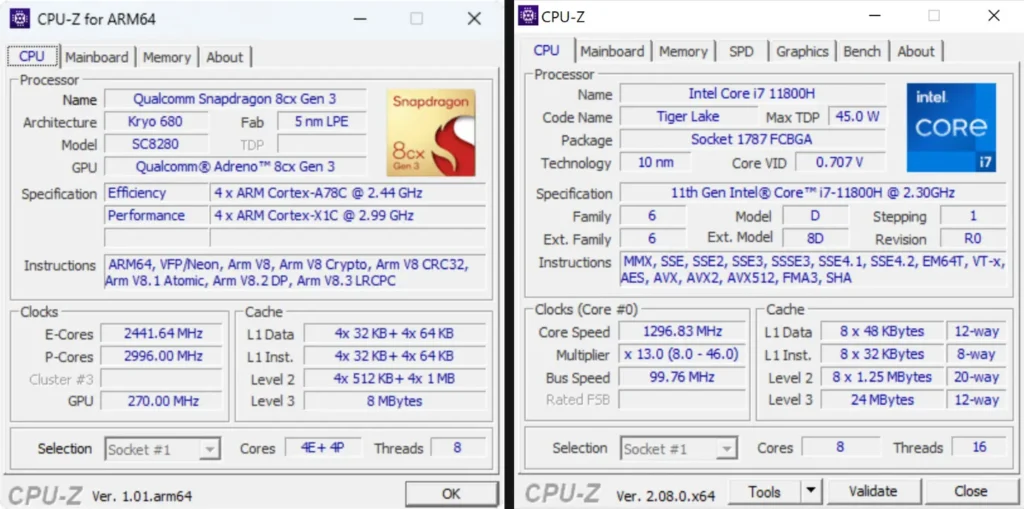
Task: Click Level 3 value 24 MBytes
Action: coord(882,399)
